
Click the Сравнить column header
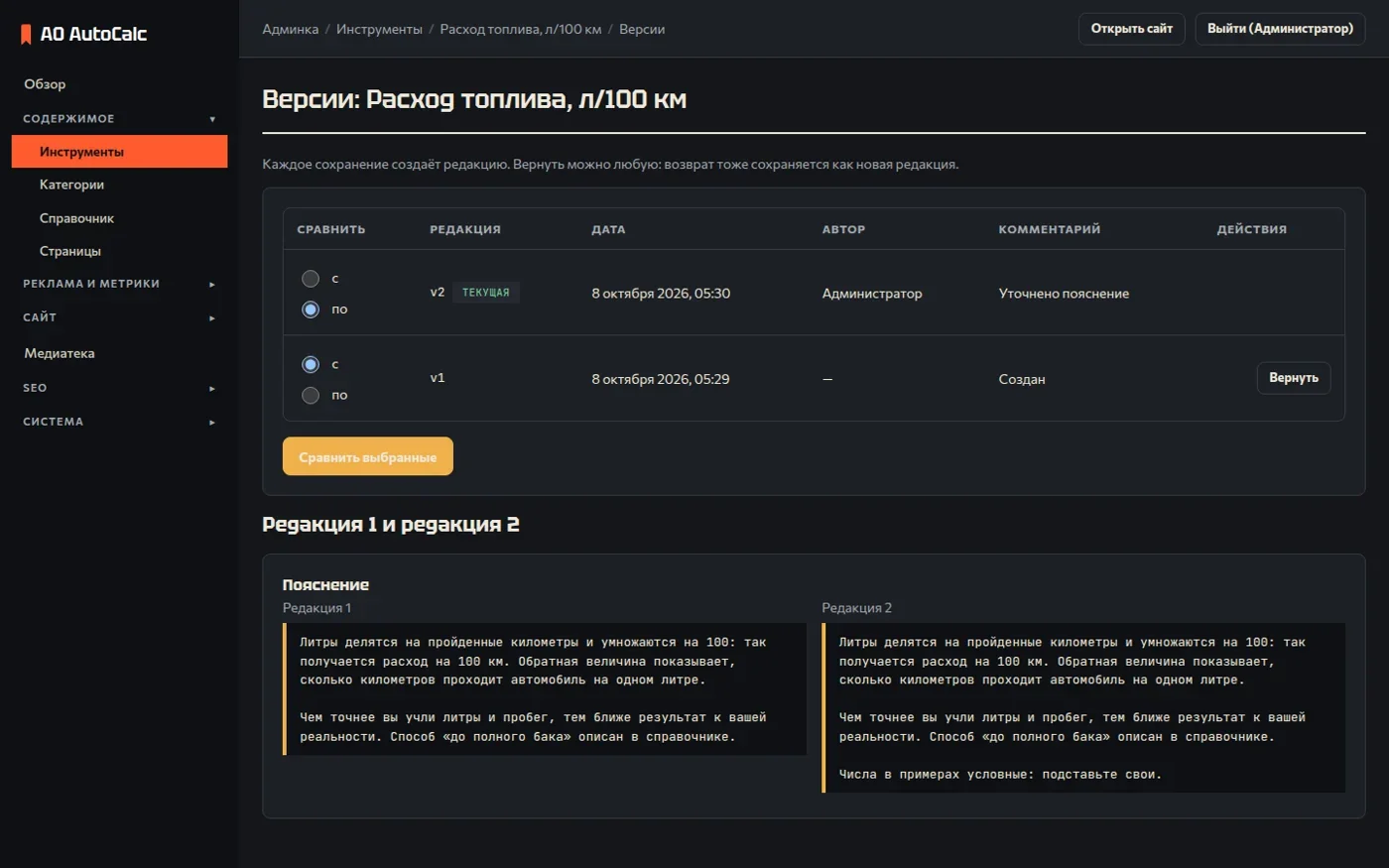point(331,229)
